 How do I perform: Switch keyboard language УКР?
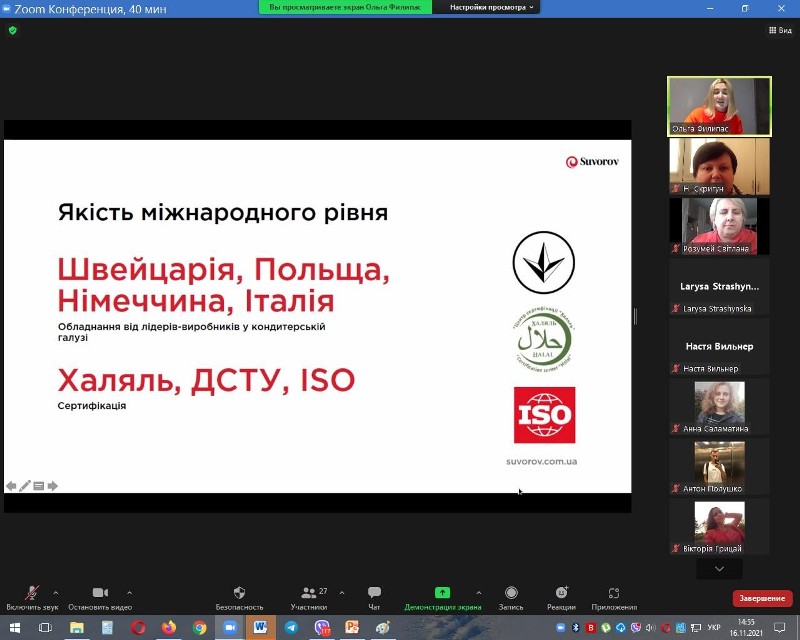click(714, 627)
